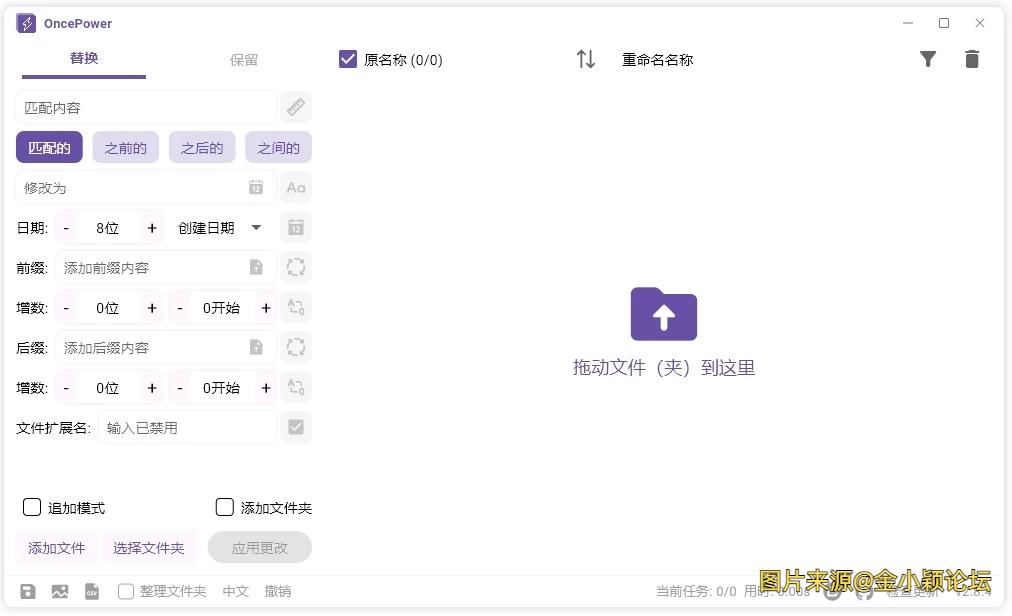Click the 添加文件 button

click(56, 548)
